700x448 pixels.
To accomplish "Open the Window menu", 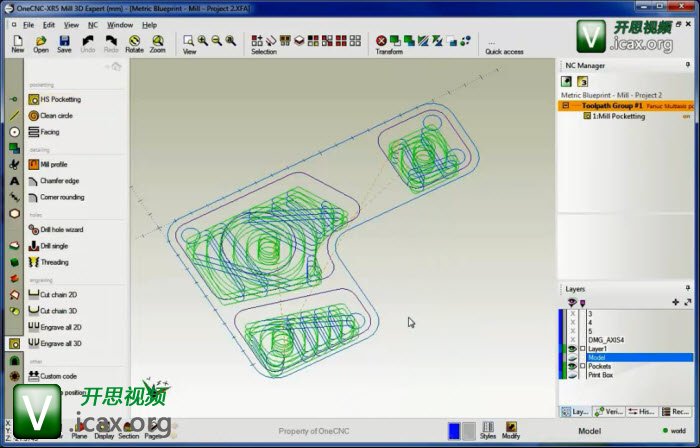I will pos(120,25).
